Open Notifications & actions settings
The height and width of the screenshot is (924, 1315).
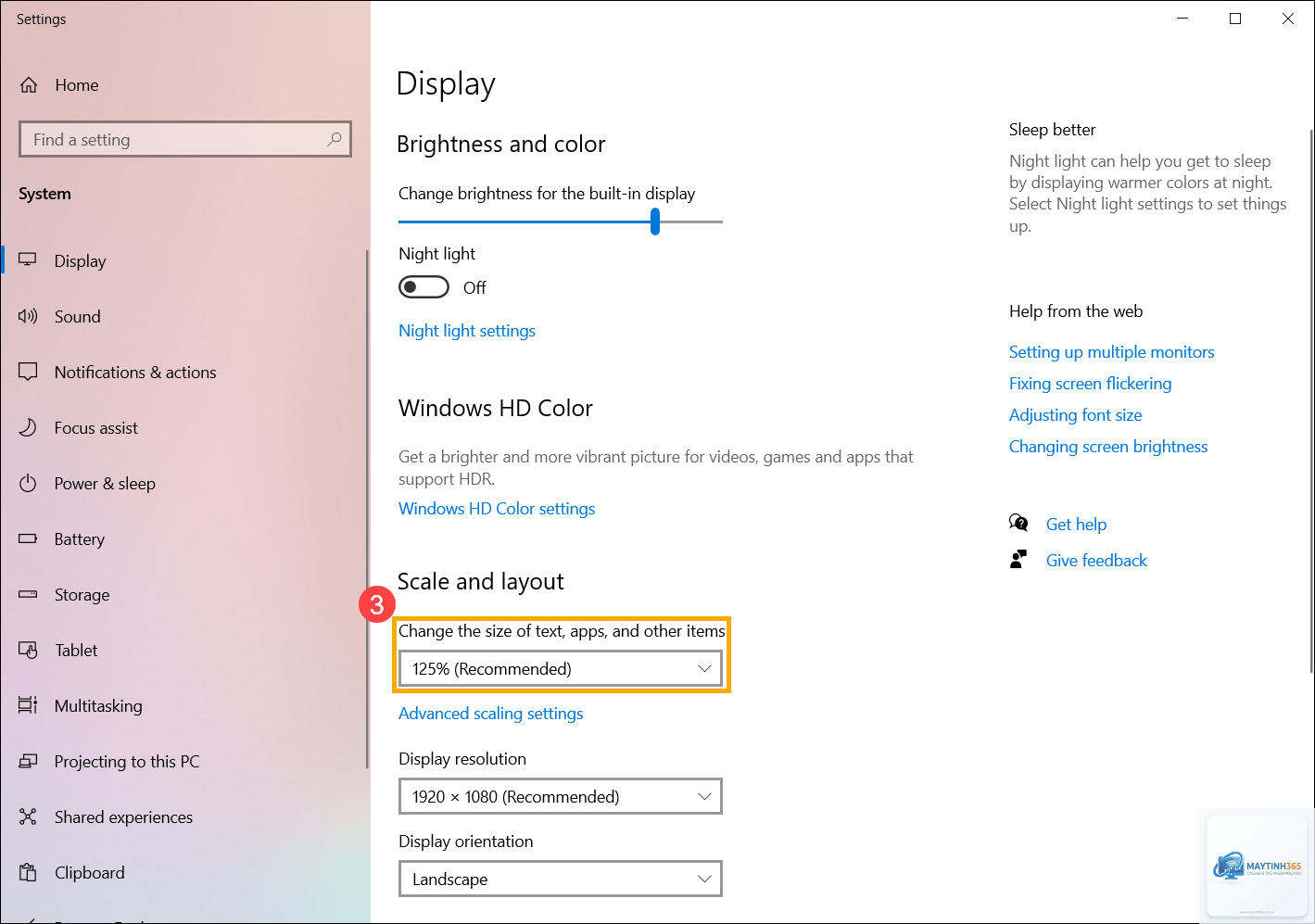pyautogui.click(x=135, y=372)
